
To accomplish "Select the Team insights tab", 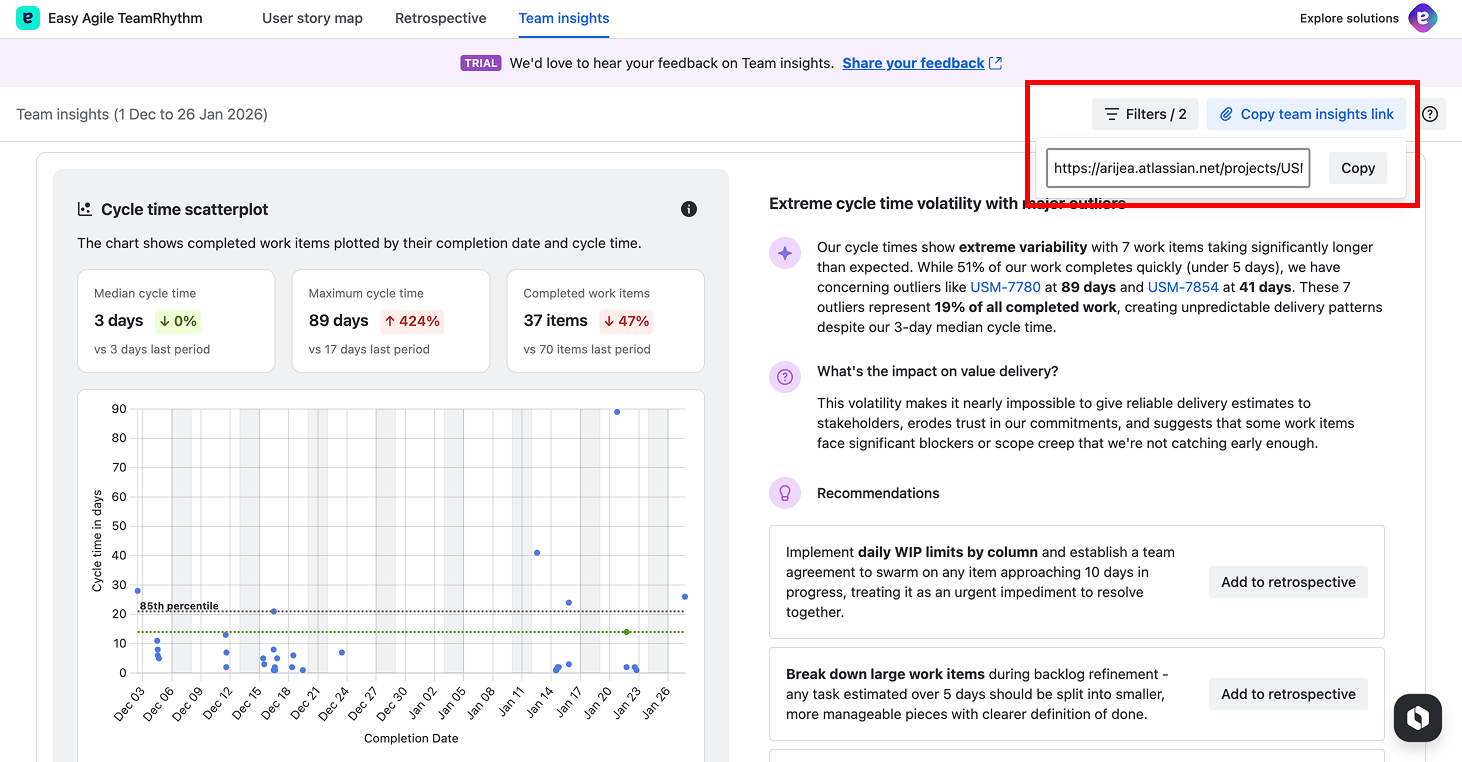I will (564, 18).
